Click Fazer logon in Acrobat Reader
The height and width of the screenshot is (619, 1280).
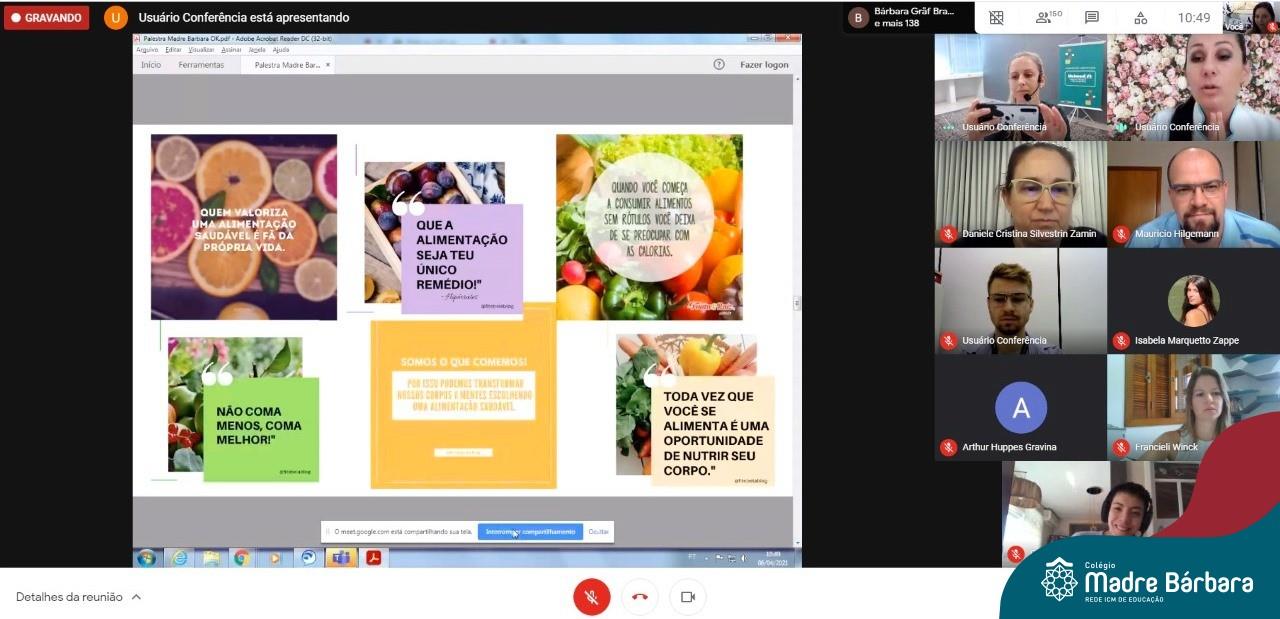(x=764, y=65)
